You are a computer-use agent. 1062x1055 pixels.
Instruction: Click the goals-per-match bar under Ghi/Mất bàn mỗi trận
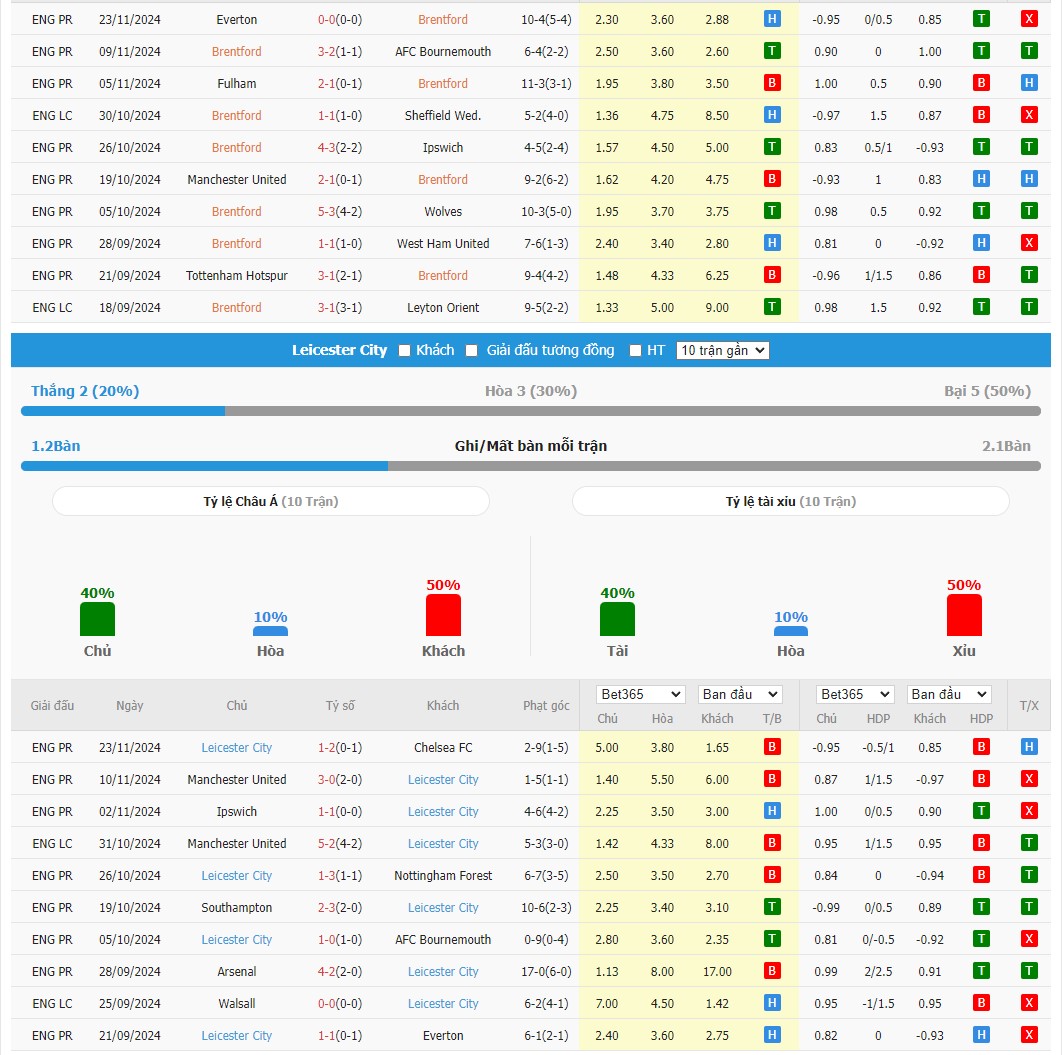[531, 466]
